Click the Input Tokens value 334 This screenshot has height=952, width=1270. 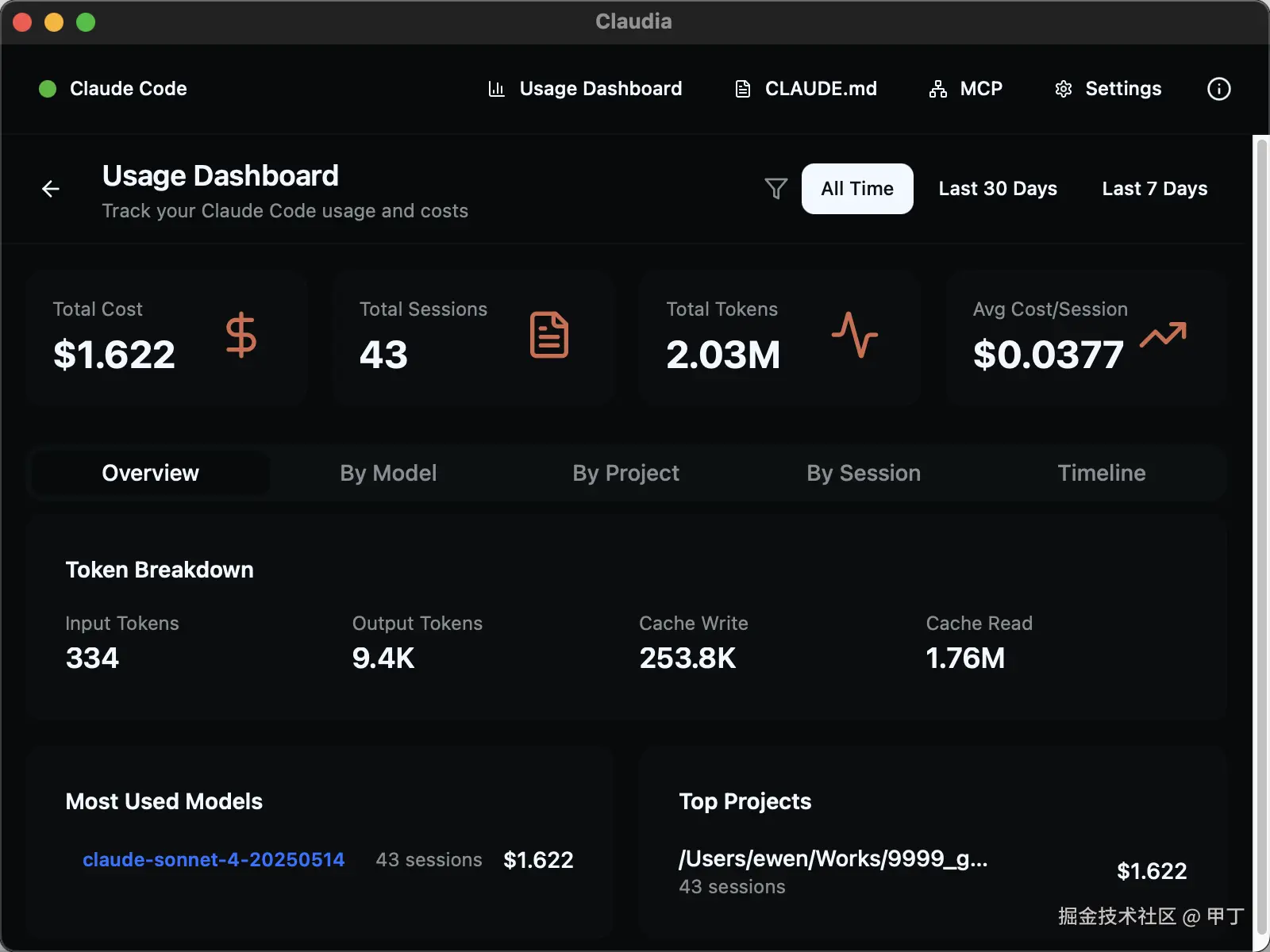(92, 658)
